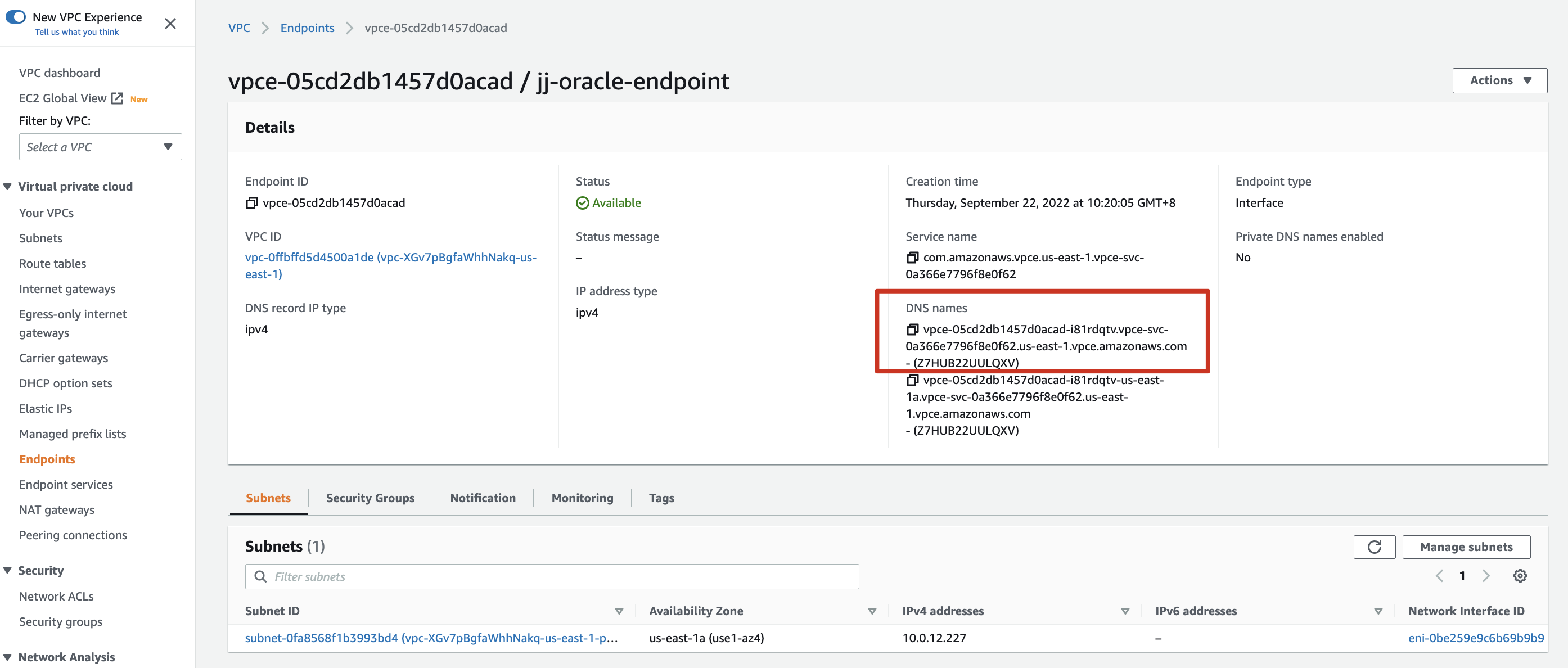Sort by Subnet ID column arrow
Viewport: 1568px width, 668px height.
[x=619, y=611]
